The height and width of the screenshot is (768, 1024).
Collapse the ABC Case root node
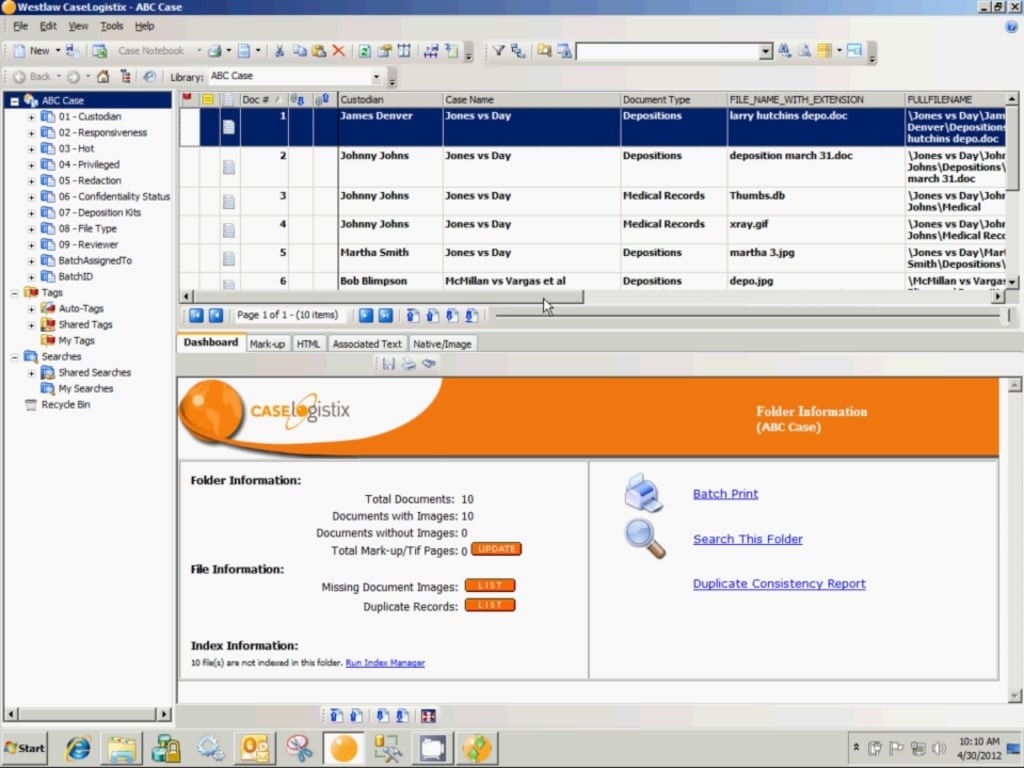(15, 101)
